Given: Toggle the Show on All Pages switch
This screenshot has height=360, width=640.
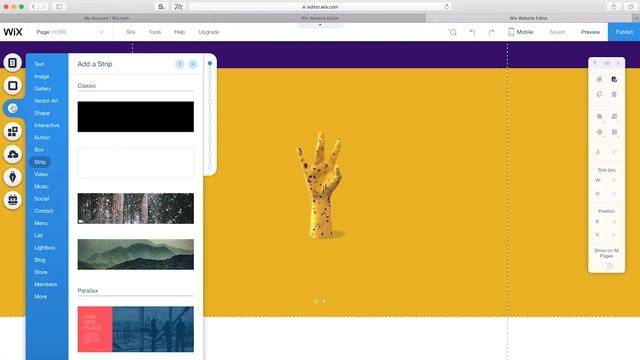Looking at the screenshot, I should [607, 266].
